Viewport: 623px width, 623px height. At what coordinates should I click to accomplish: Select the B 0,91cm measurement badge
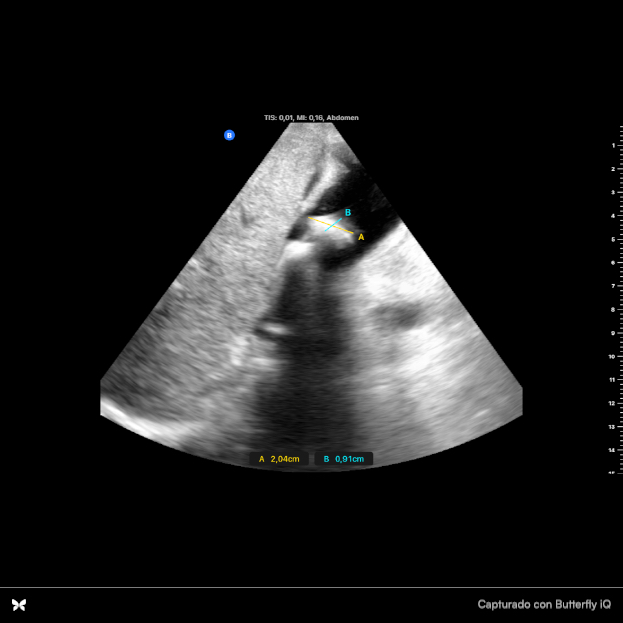[x=343, y=459]
